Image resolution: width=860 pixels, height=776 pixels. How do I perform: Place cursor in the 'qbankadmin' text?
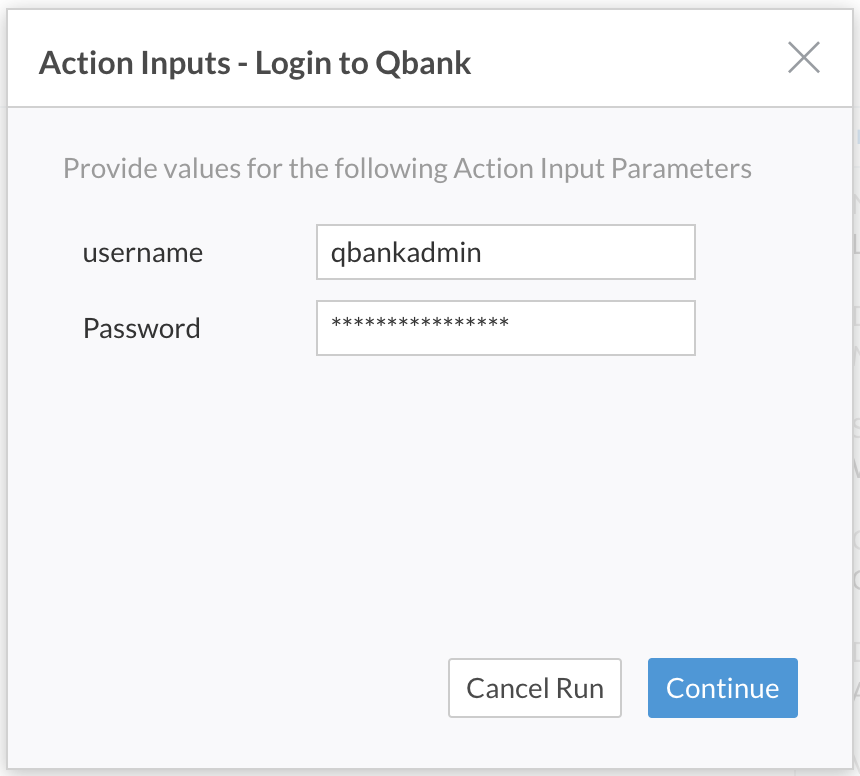[x=406, y=253]
